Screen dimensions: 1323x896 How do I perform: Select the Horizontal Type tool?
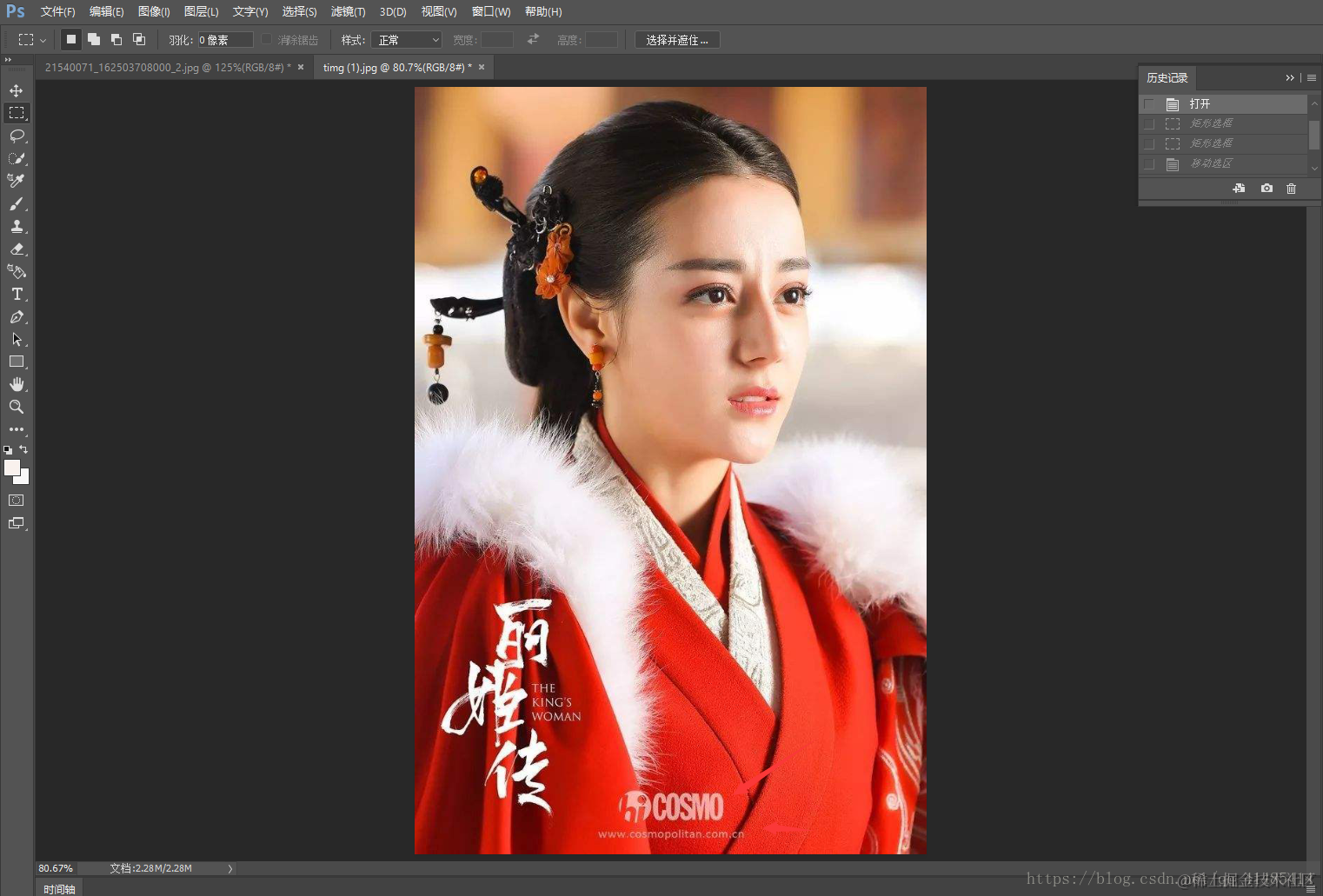point(17,294)
